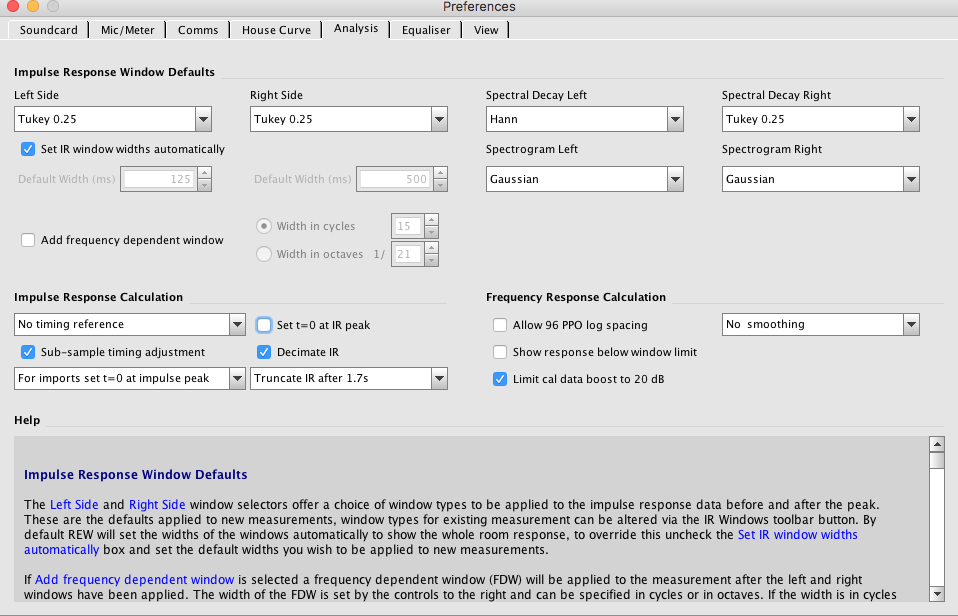
Task: Click the help panel scroll down arrow
Action: pos(937,593)
